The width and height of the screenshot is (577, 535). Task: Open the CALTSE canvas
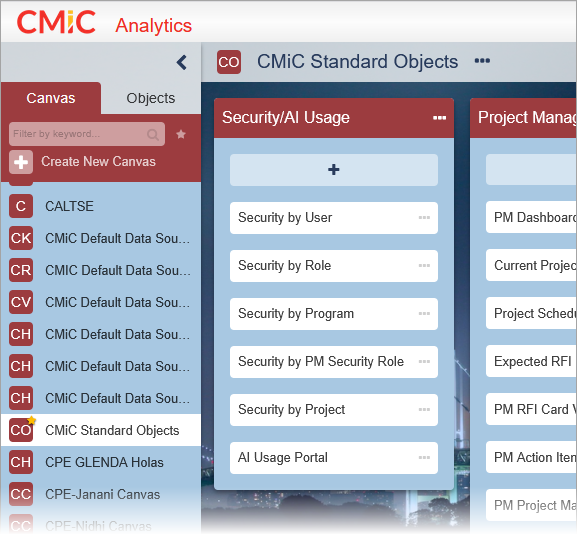(101, 206)
